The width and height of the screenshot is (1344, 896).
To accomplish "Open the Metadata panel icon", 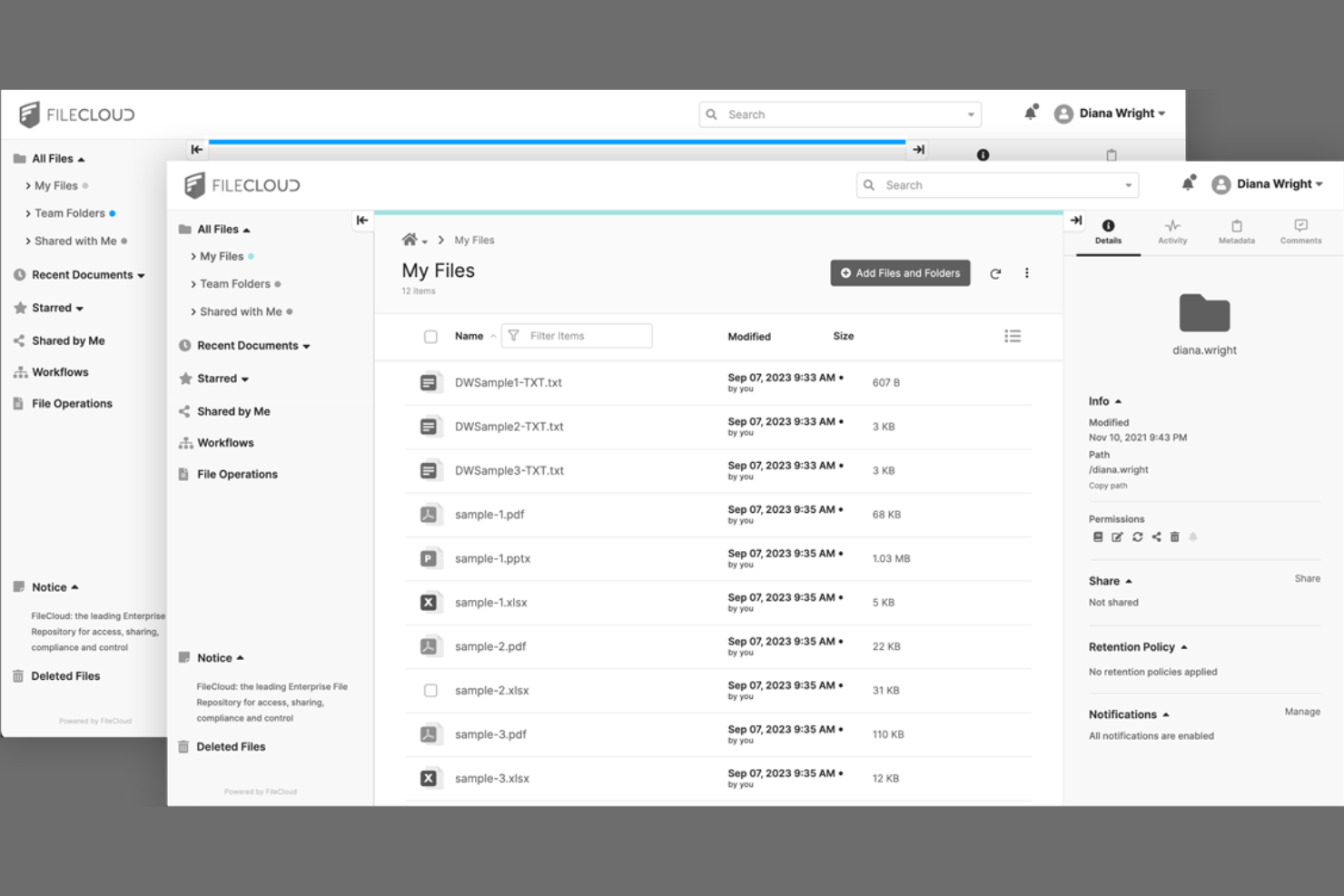I will click(1236, 231).
